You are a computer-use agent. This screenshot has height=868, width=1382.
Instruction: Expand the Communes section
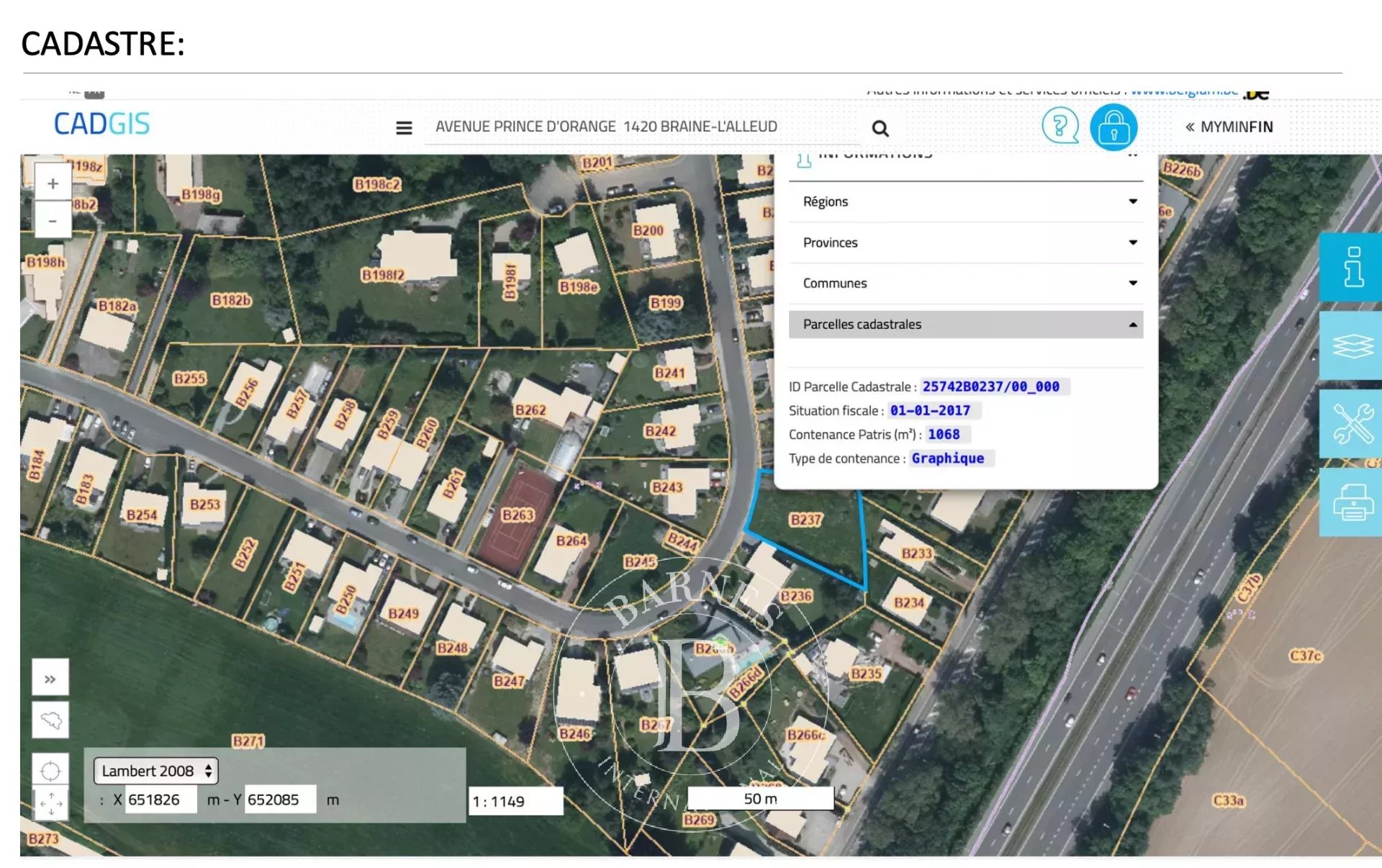pos(966,284)
